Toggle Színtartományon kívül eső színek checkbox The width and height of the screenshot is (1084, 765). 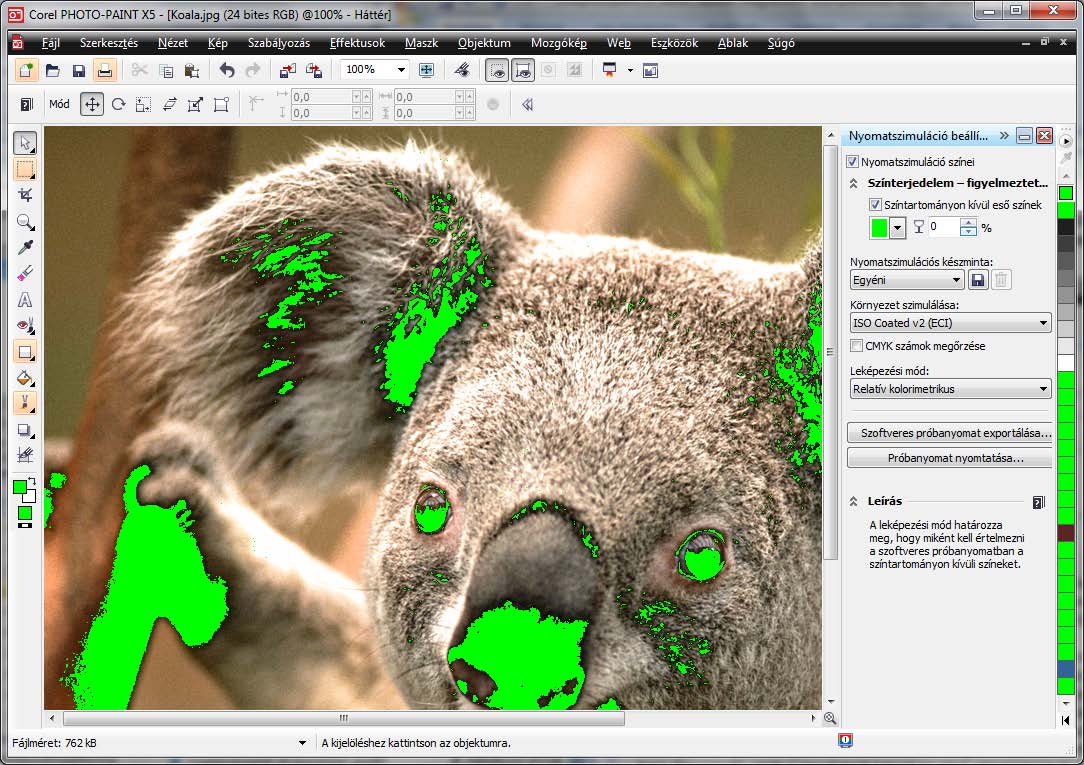click(x=875, y=205)
